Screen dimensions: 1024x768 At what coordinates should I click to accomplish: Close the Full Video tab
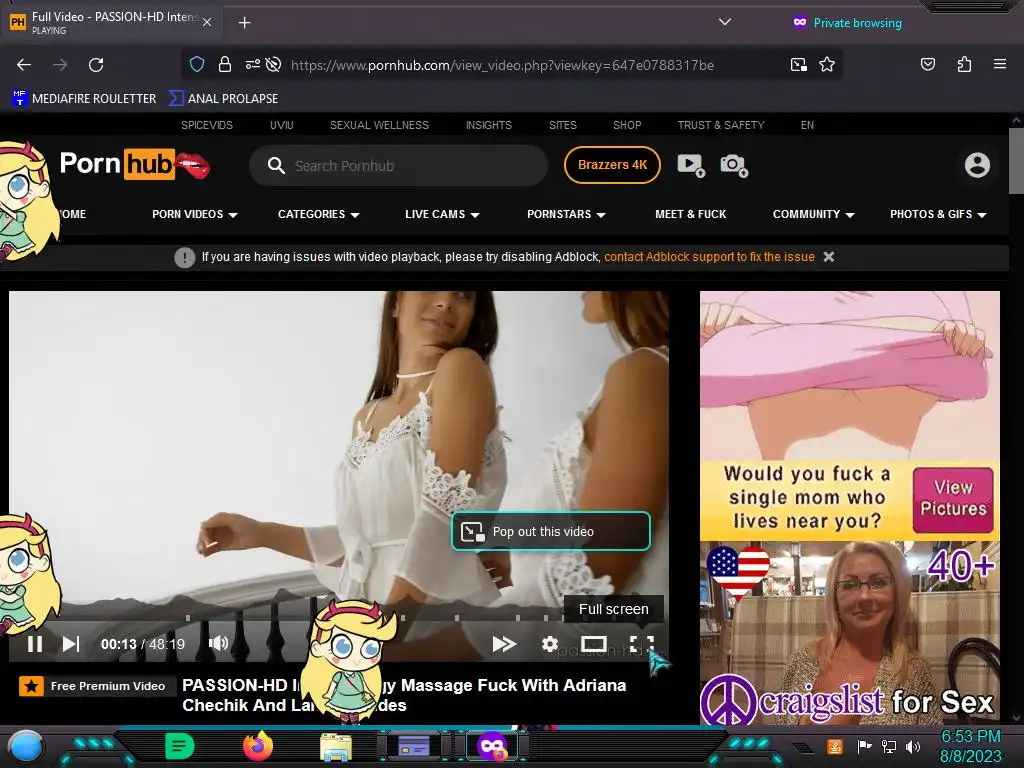click(206, 22)
